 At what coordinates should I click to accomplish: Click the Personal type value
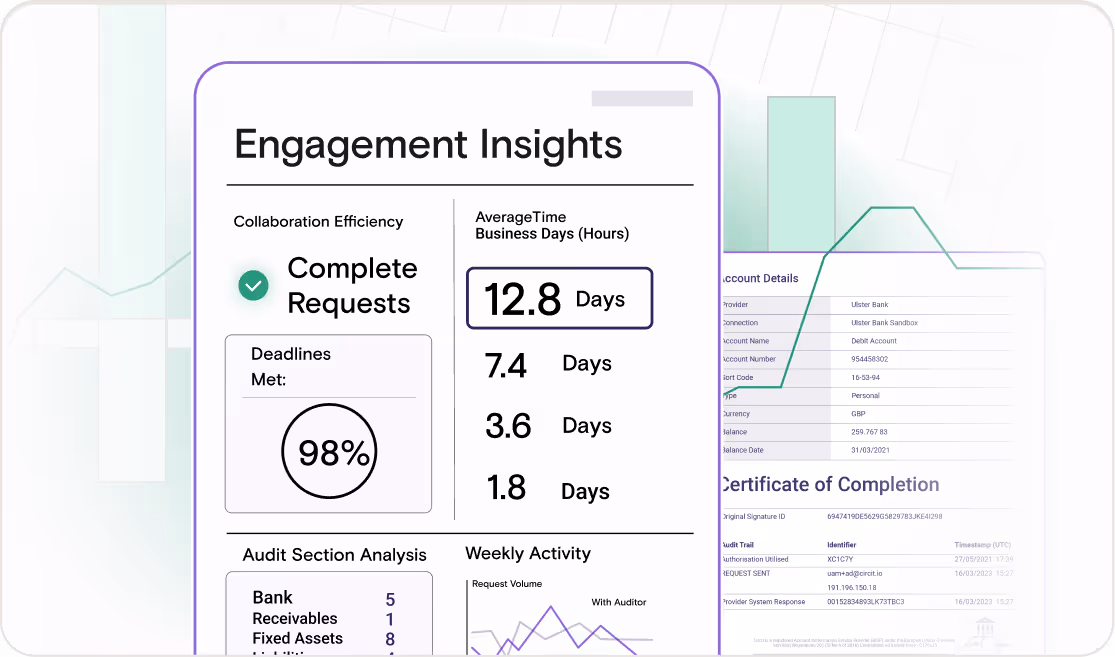865,395
